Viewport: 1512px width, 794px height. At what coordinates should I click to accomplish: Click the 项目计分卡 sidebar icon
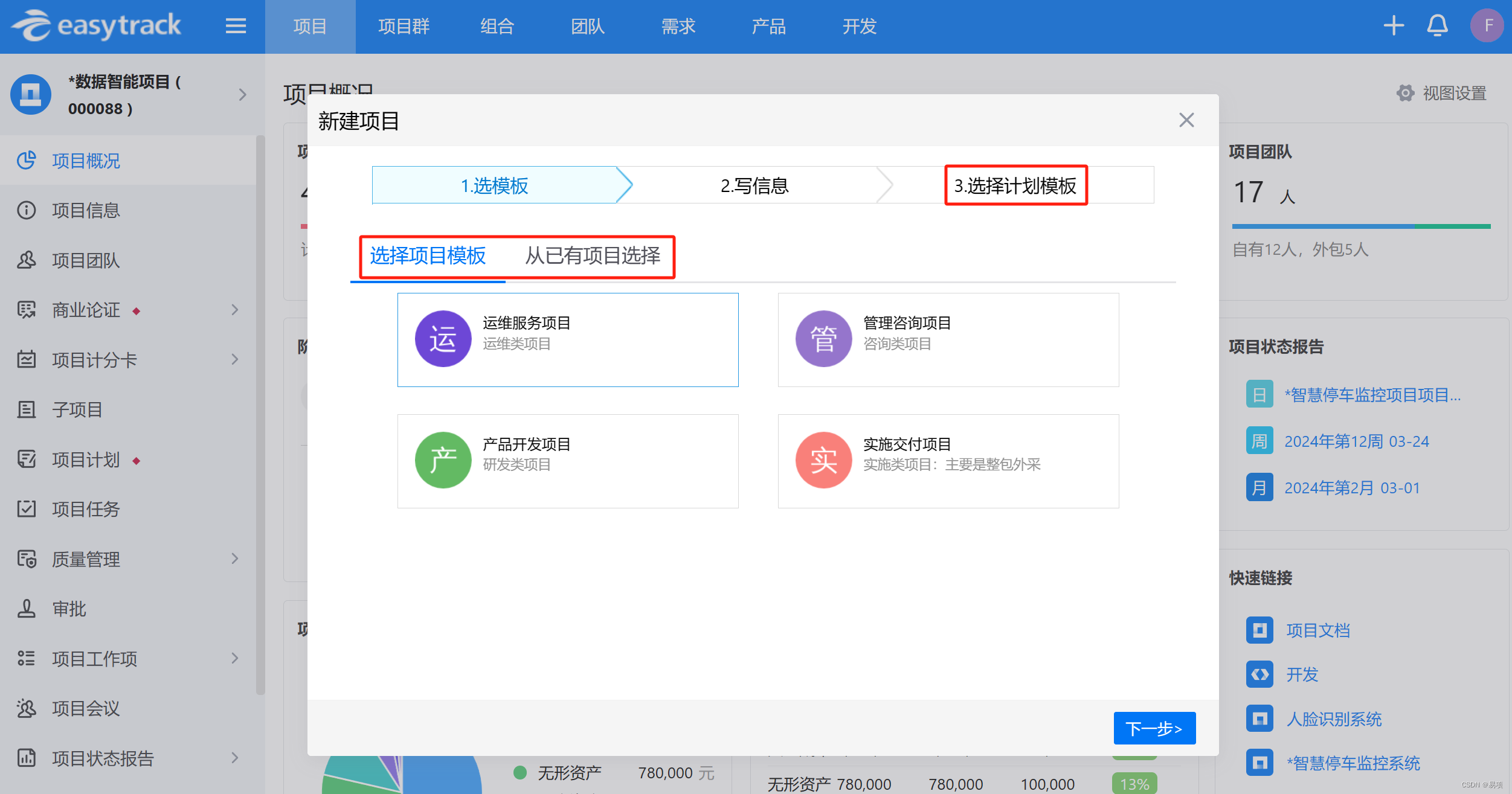point(27,360)
